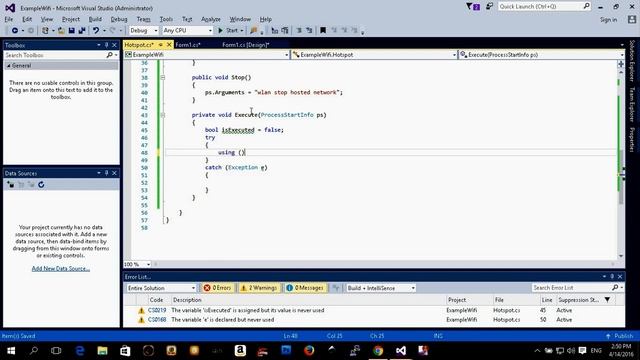Collapse the Execute method outline marker
Viewport: 640px width, 360px height.
[162, 115]
